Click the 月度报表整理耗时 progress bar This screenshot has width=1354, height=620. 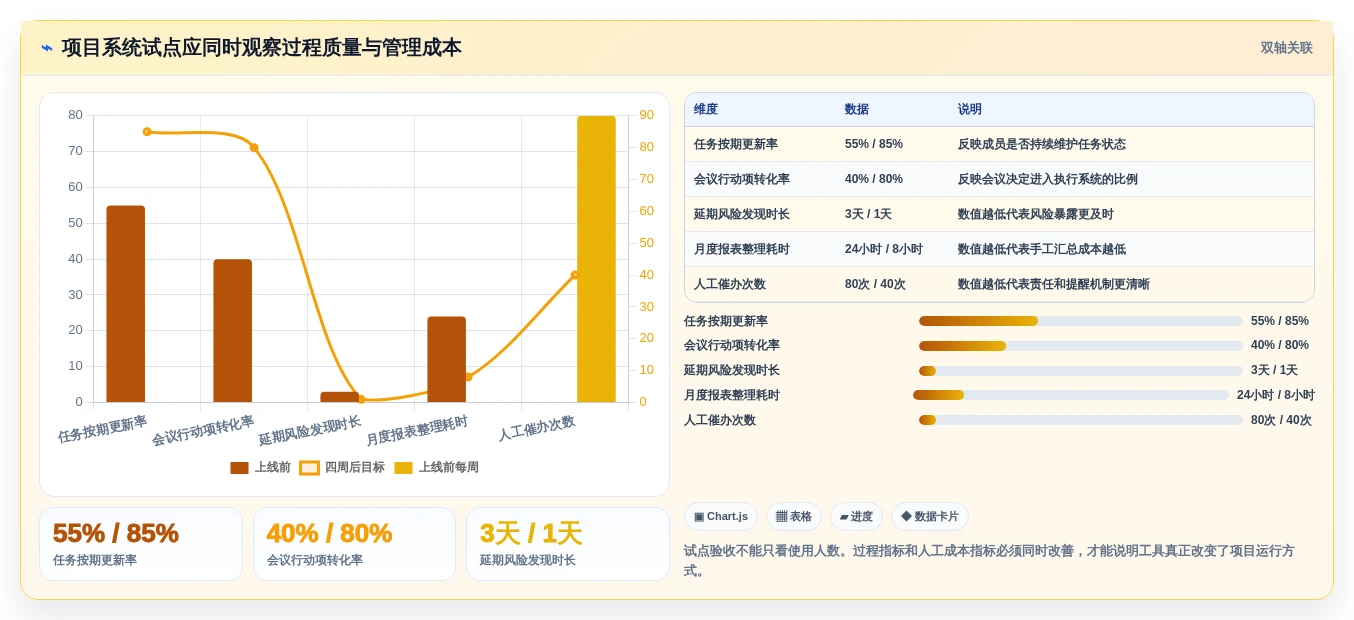1071,395
